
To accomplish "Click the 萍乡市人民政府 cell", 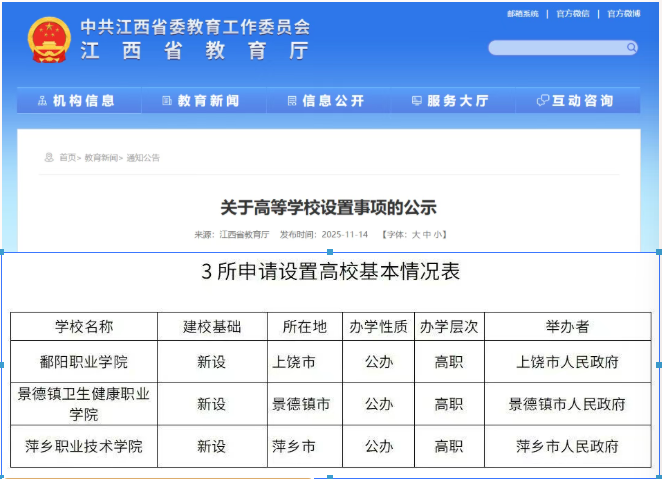I will 567,447.
